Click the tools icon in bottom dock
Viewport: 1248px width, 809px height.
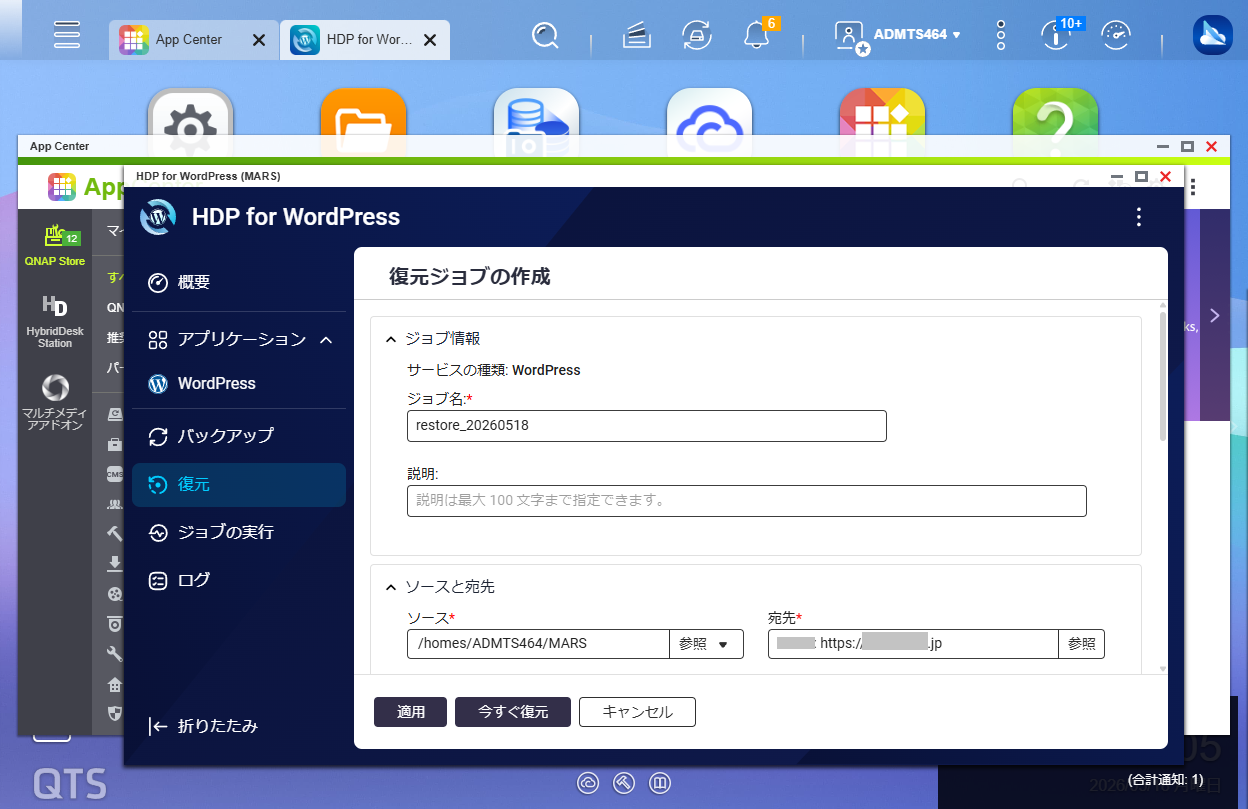click(x=624, y=782)
